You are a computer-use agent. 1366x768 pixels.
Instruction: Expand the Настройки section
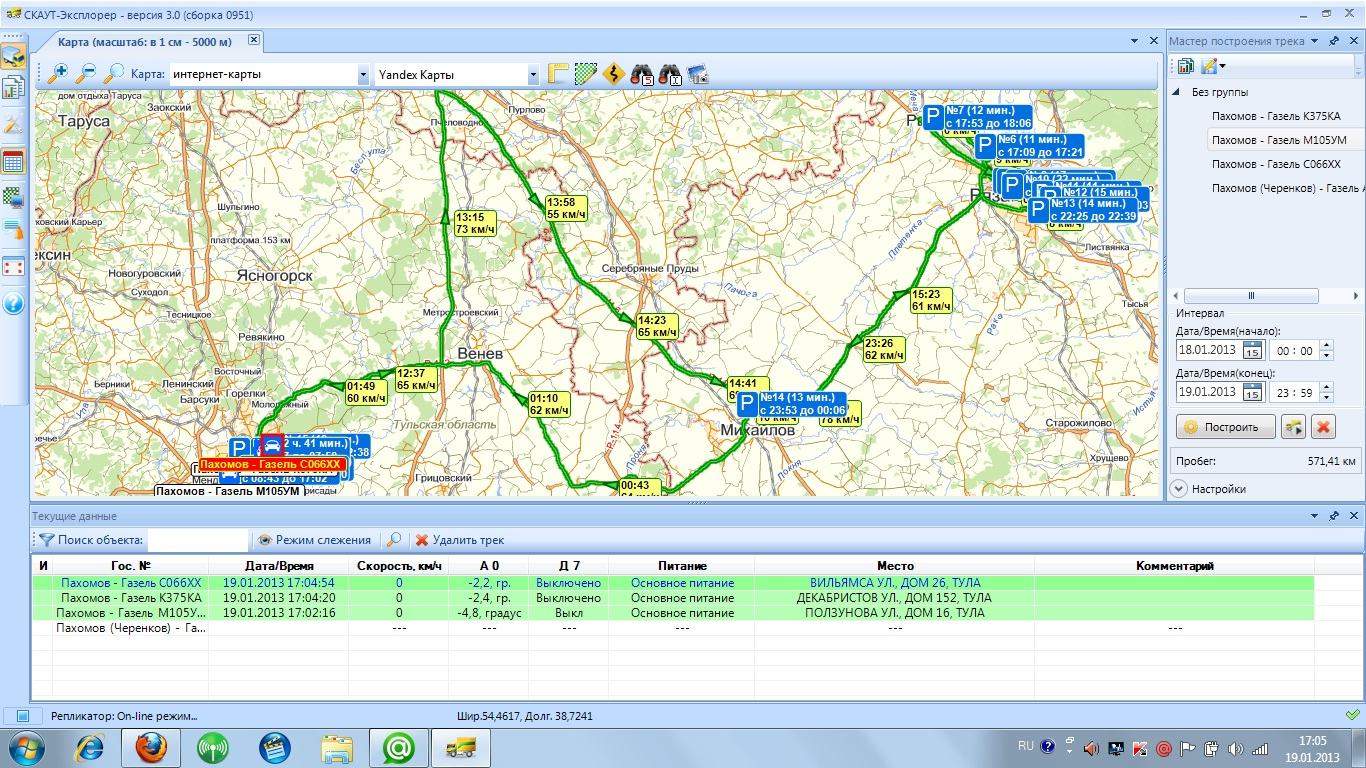point(1178,489)
